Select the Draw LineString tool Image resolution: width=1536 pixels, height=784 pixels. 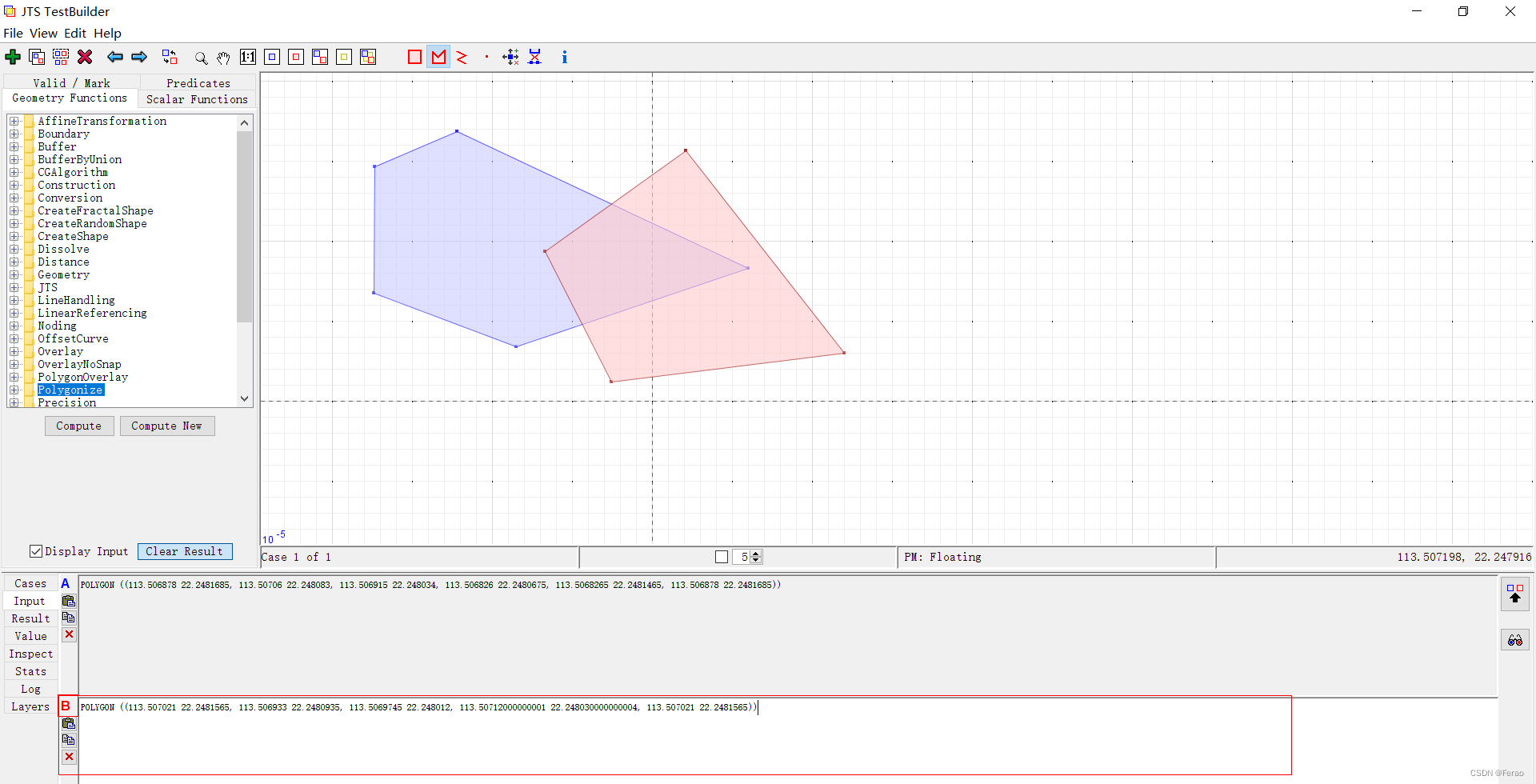(x=462, y=57)
